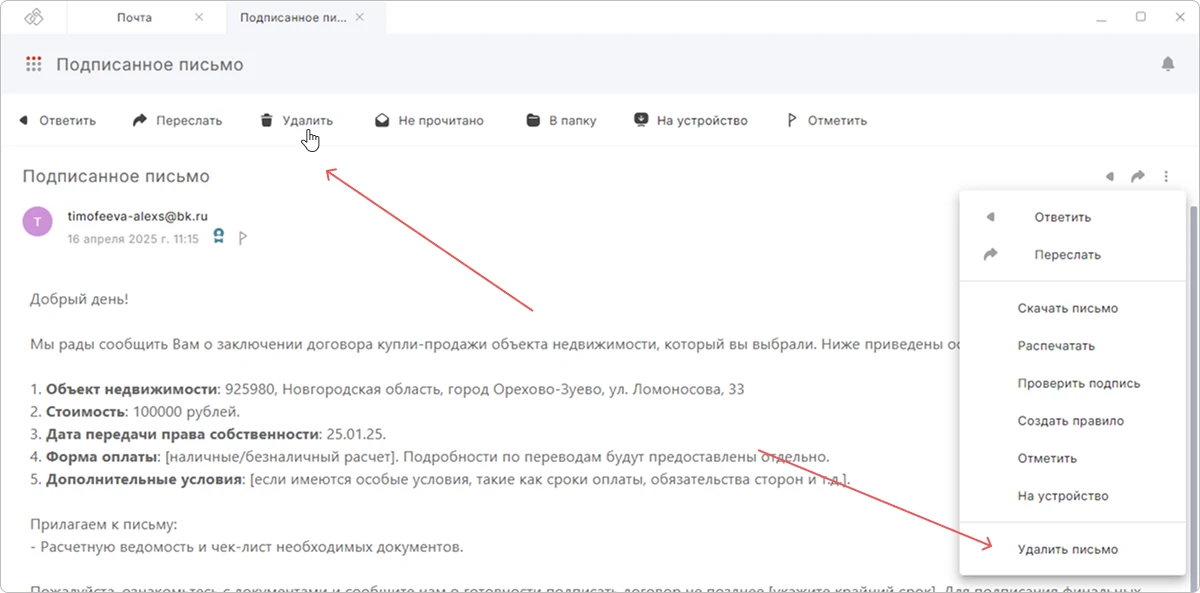Click the toolbar Переслать arrow icon
This screenshot has width=1200, height=593.
point(140,120)
